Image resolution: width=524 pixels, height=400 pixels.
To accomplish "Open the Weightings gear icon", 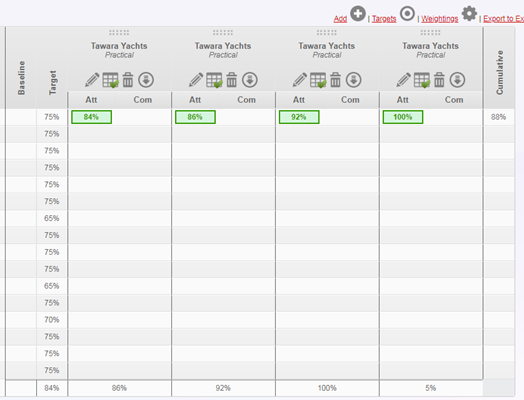I will [x=469, y=14].
